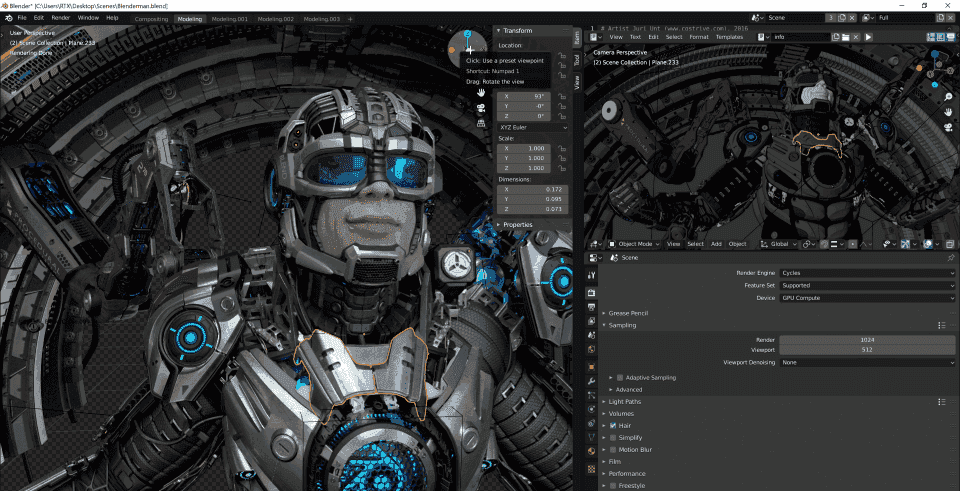Expand the Light Paths panel
The image size is (960, 491).
coord(625,402)
